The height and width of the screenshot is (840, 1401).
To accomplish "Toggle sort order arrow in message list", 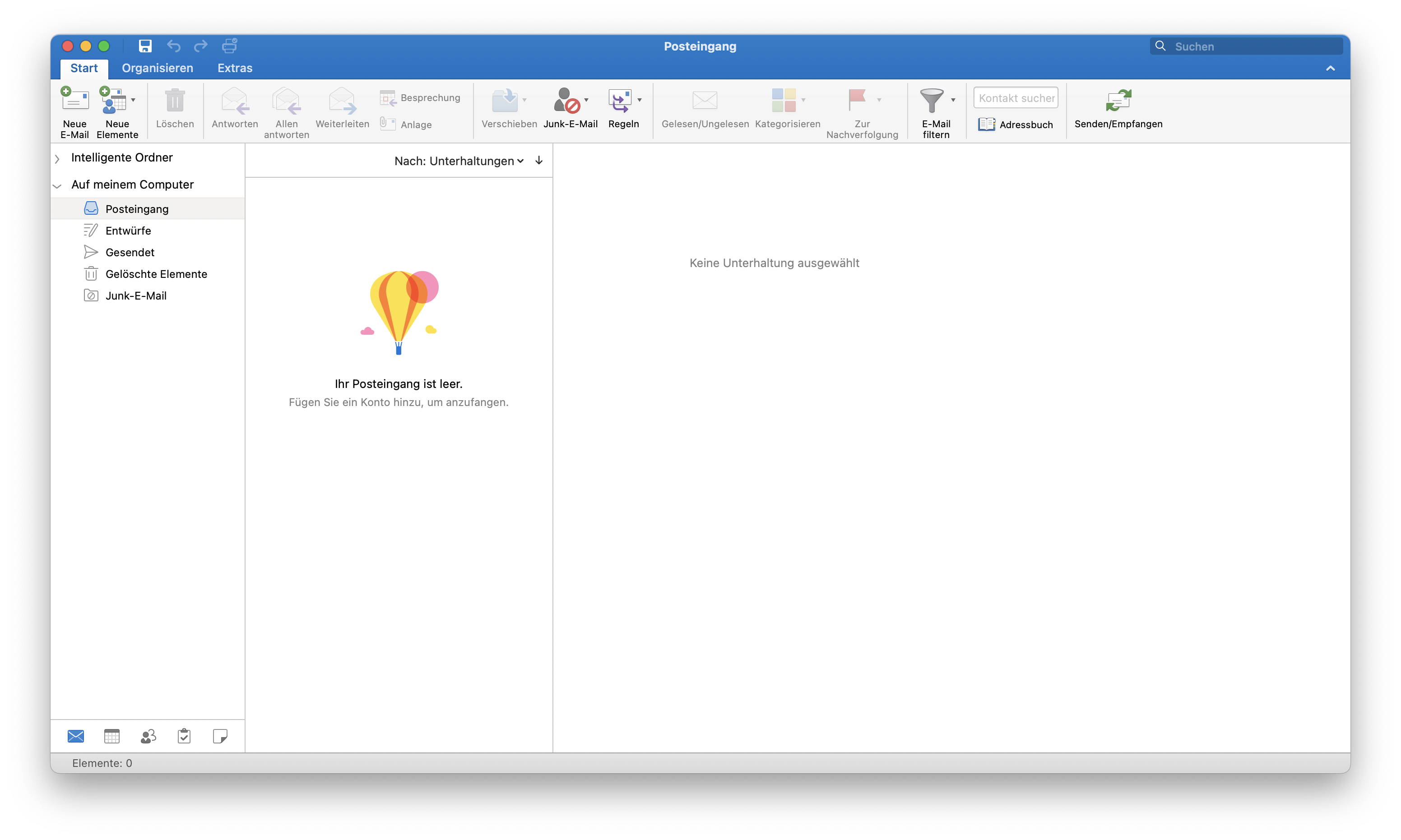I will click(538, 161).
